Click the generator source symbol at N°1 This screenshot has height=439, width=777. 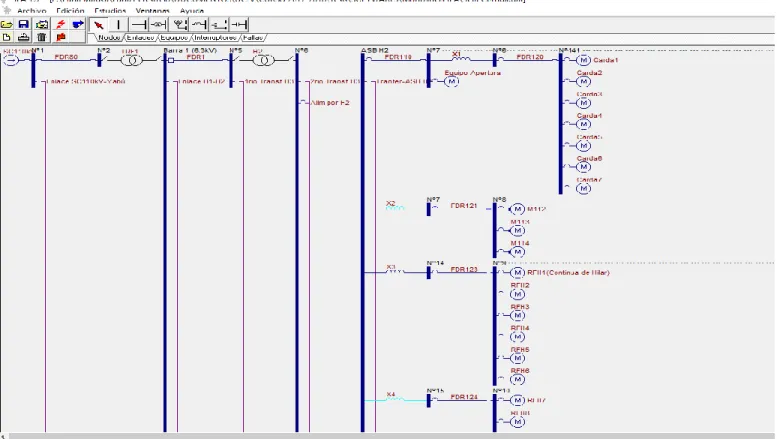coord(10,60)
